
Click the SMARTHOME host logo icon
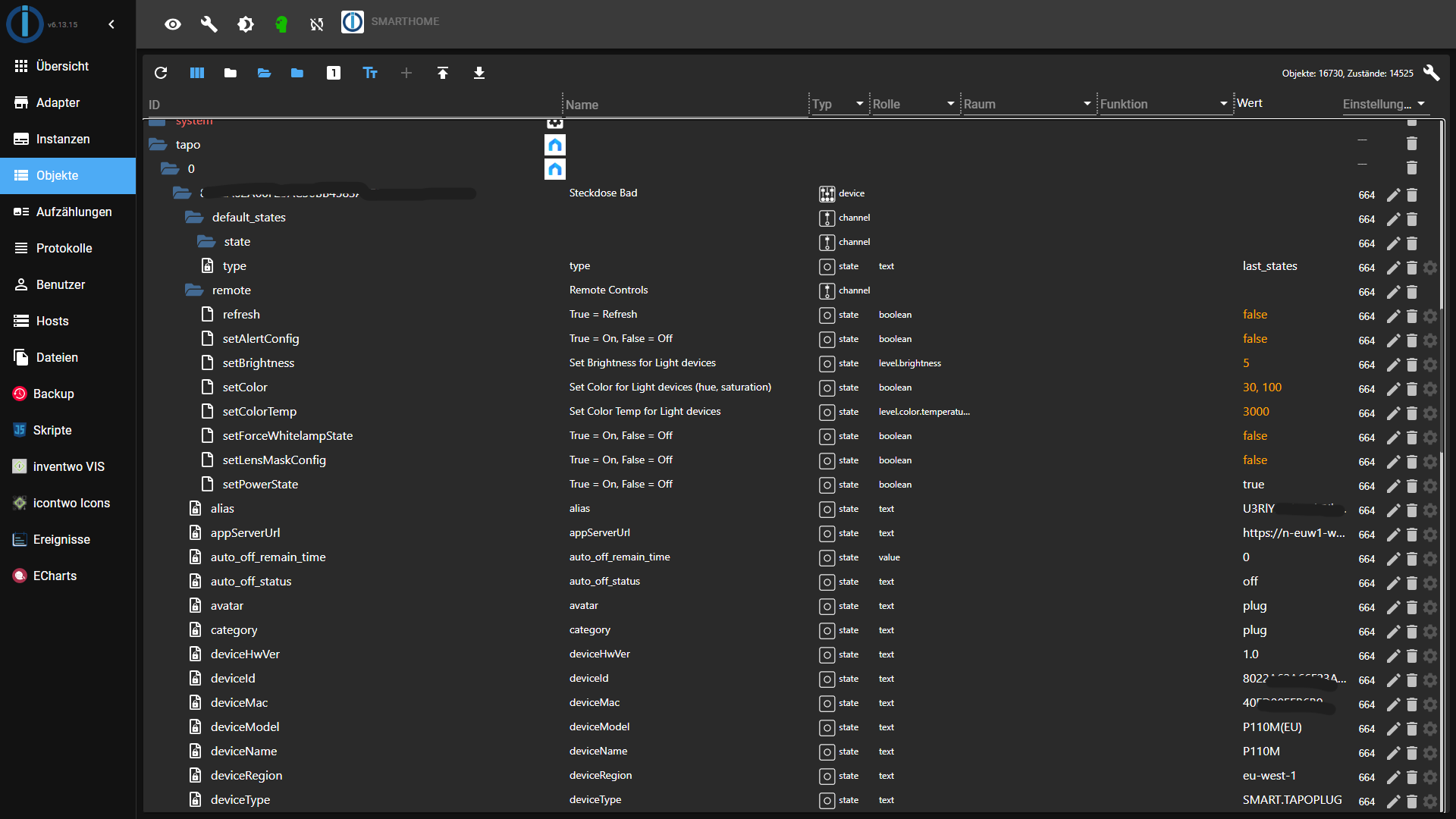353,22
